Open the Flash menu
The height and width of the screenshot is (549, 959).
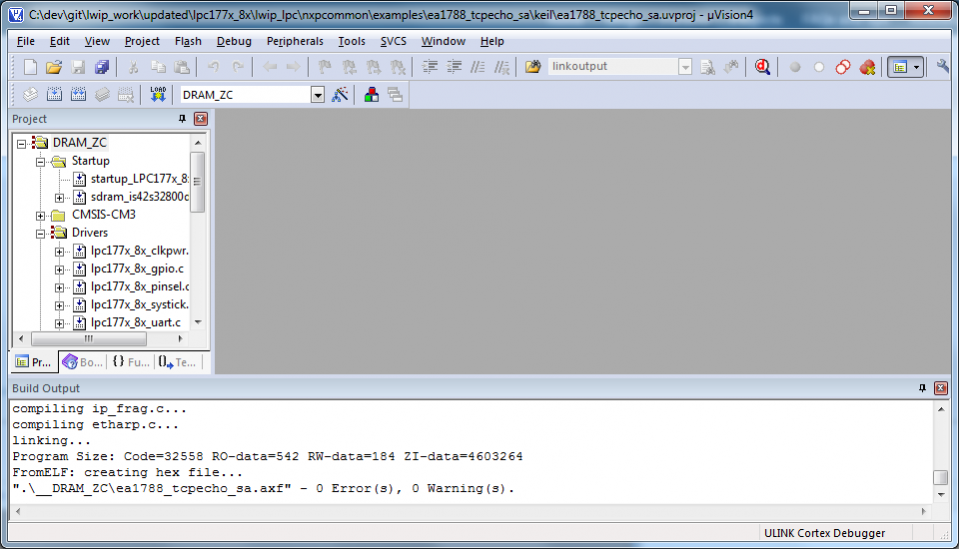188,41
